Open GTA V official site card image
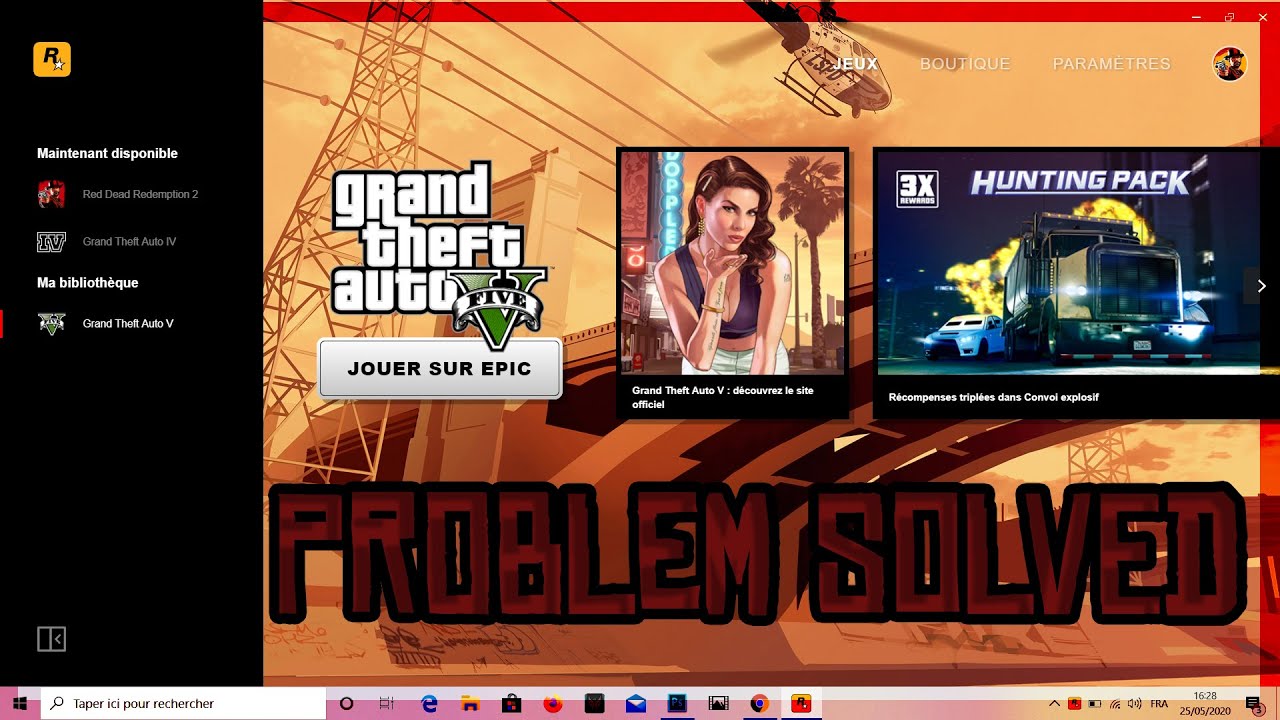1280x720 pixels. click(733, 263)
